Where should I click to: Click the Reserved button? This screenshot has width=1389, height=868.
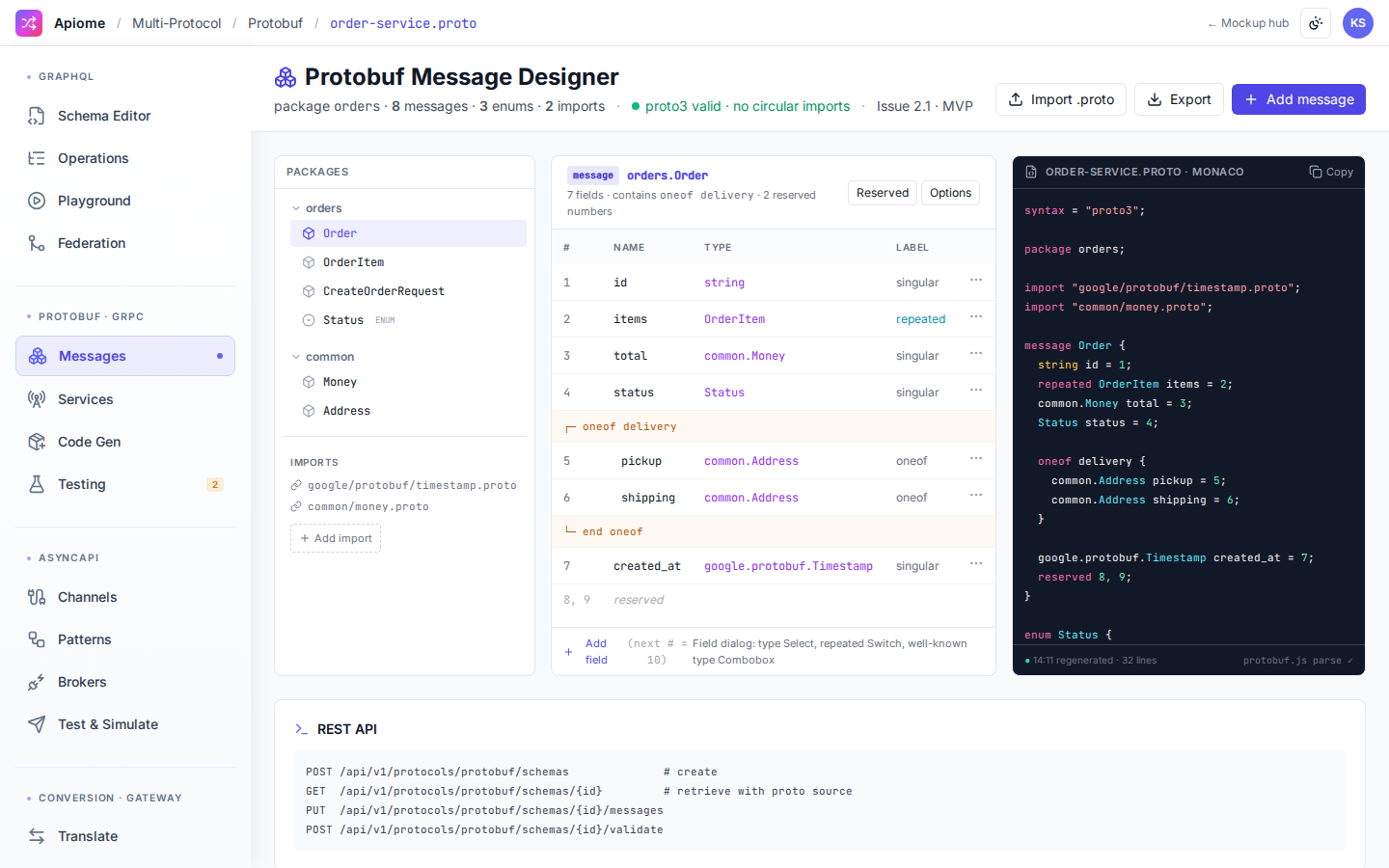(883, 193)
